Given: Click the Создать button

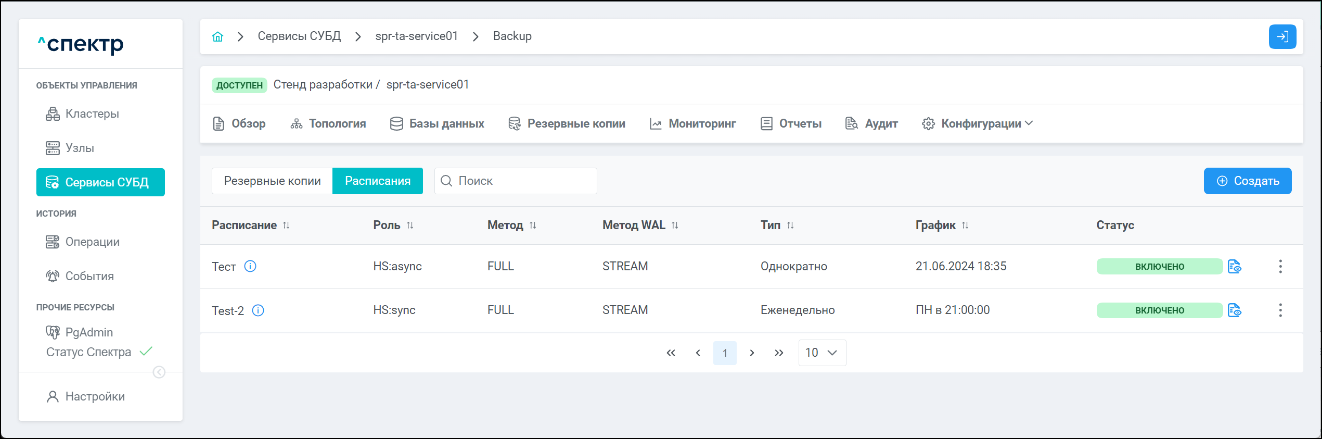Looking at the screenshot, I should pos(1247,181).
